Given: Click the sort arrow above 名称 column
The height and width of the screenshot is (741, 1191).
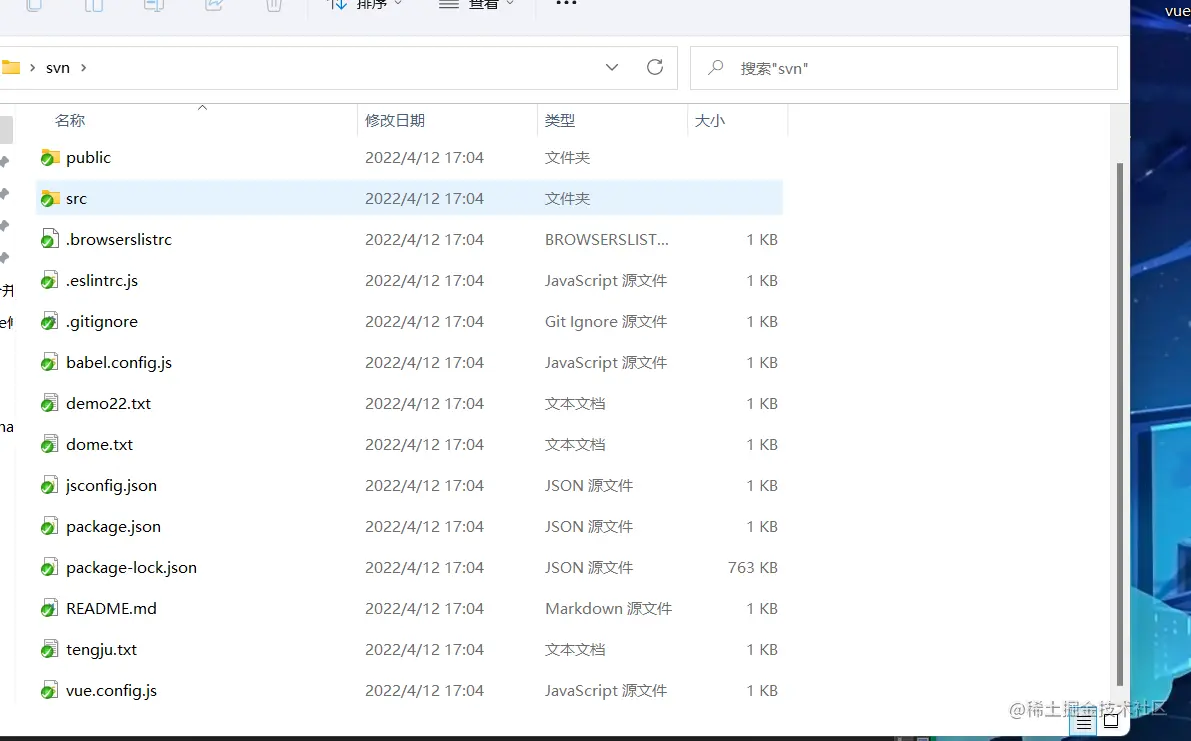Looking at the screenshot, I should coord(202,108).
